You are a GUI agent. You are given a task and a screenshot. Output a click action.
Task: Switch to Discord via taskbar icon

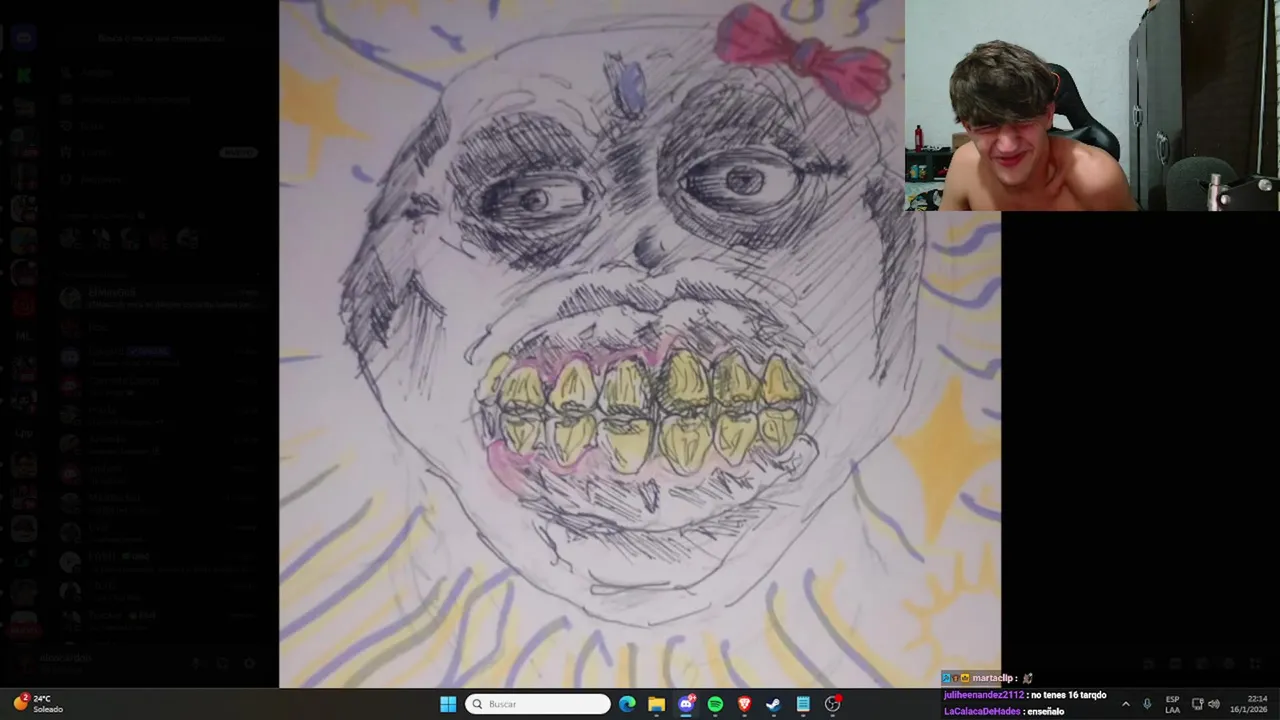(x=686, y=704)
